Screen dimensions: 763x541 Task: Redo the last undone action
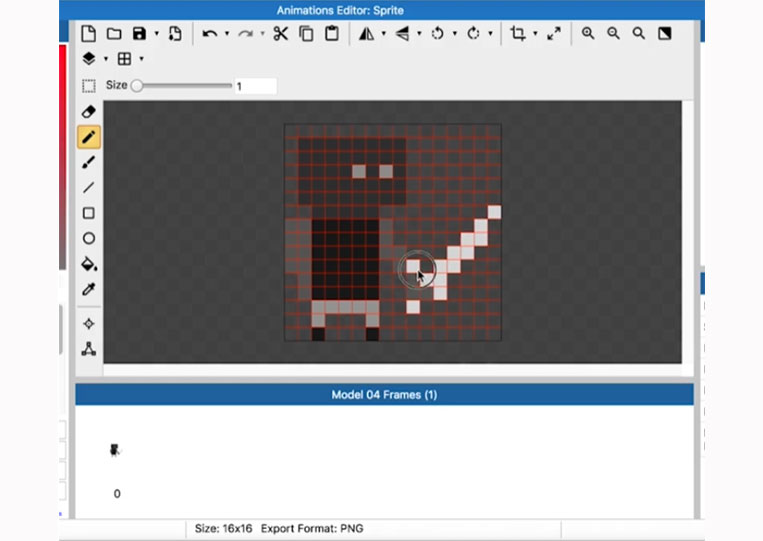pos(246,34)
